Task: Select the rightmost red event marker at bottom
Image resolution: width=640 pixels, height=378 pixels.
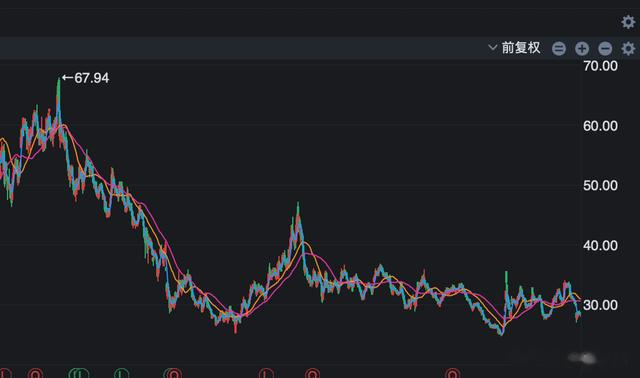Action: point(453,374)
